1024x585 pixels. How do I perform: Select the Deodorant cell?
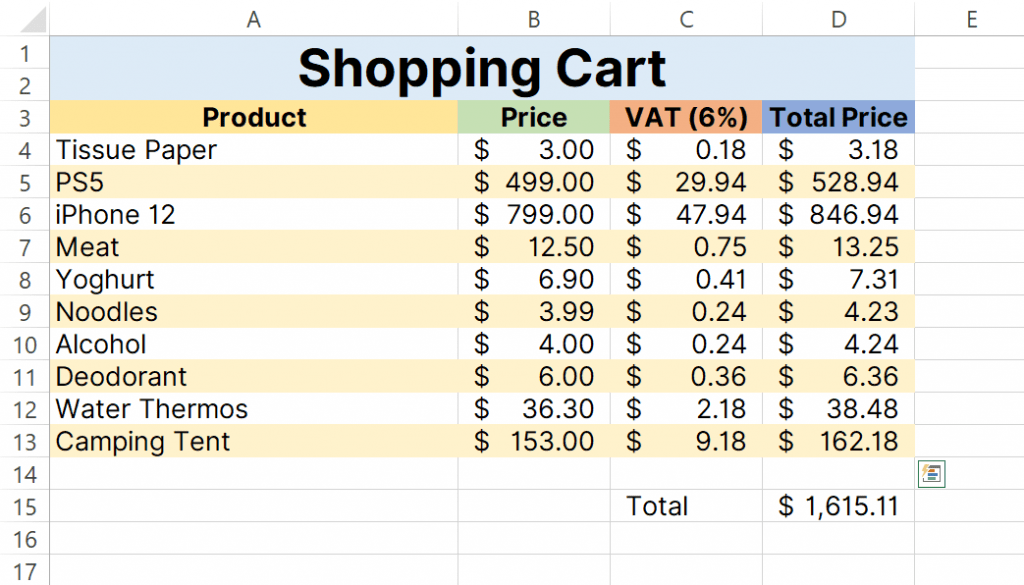pyautogui.click(x=254, y=376)
